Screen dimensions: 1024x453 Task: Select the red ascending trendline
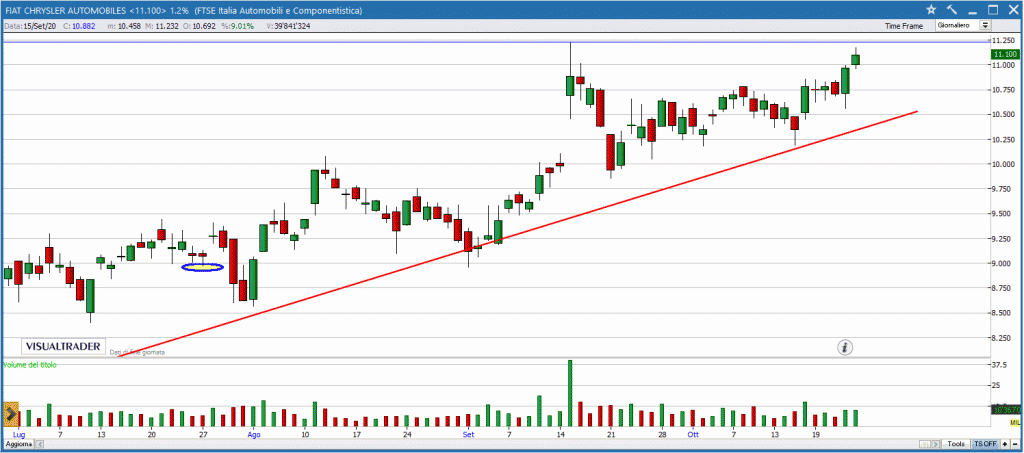pyautogui.click(x=518, y=234)
